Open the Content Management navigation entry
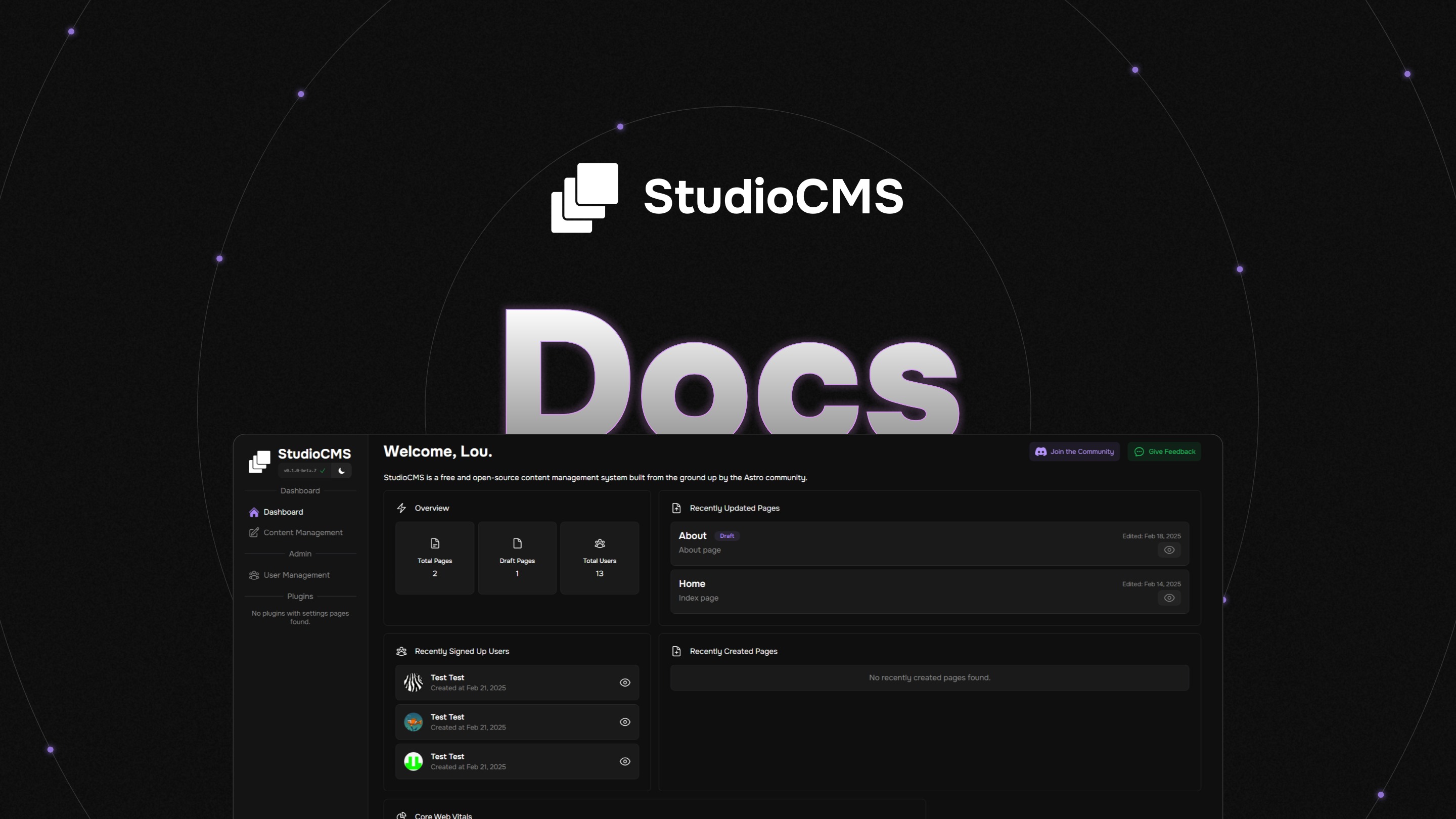 point(303,532)
